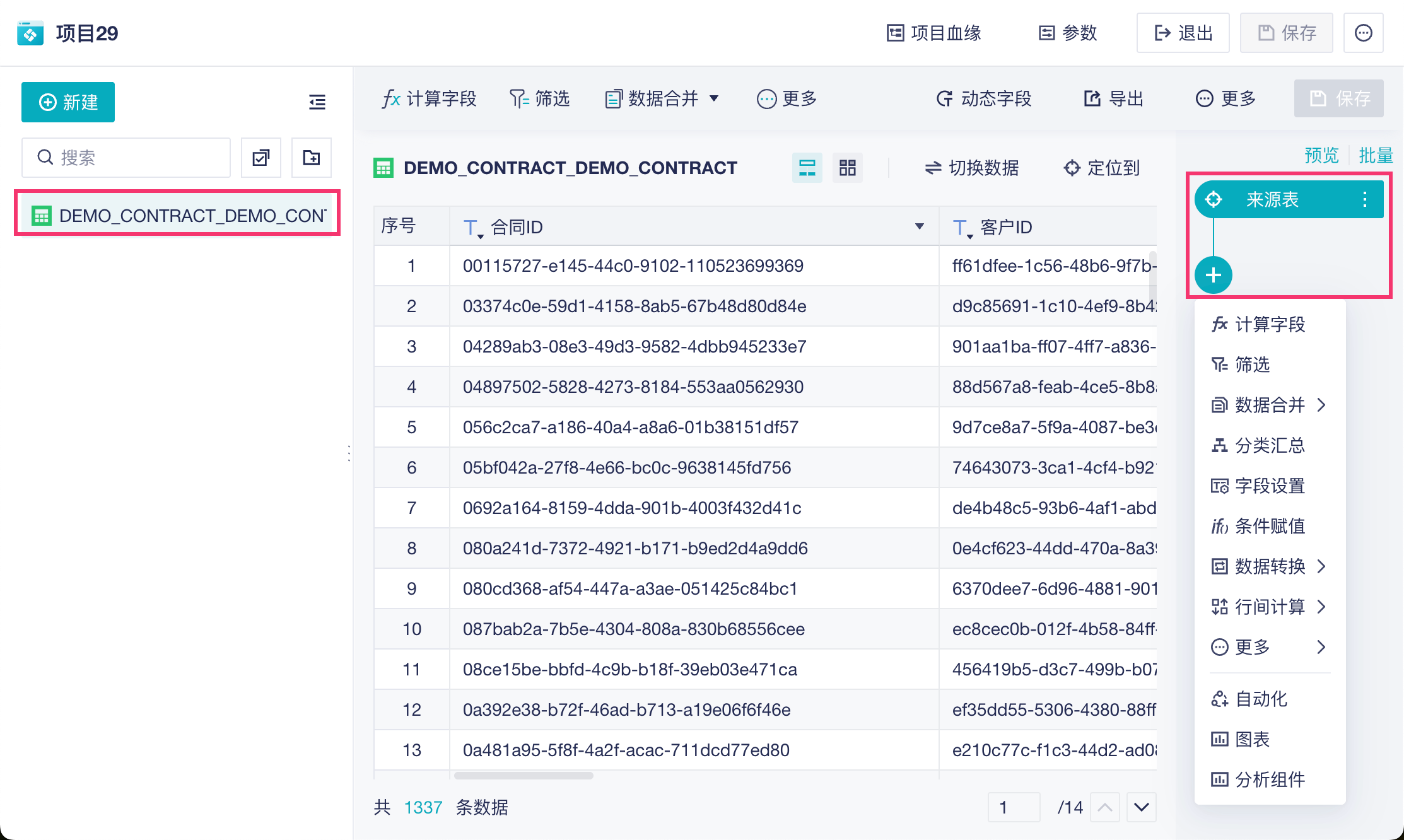Toggle 合同ID field type T icon
Viewport: 1404px width, 840px height.
[471, 228]
